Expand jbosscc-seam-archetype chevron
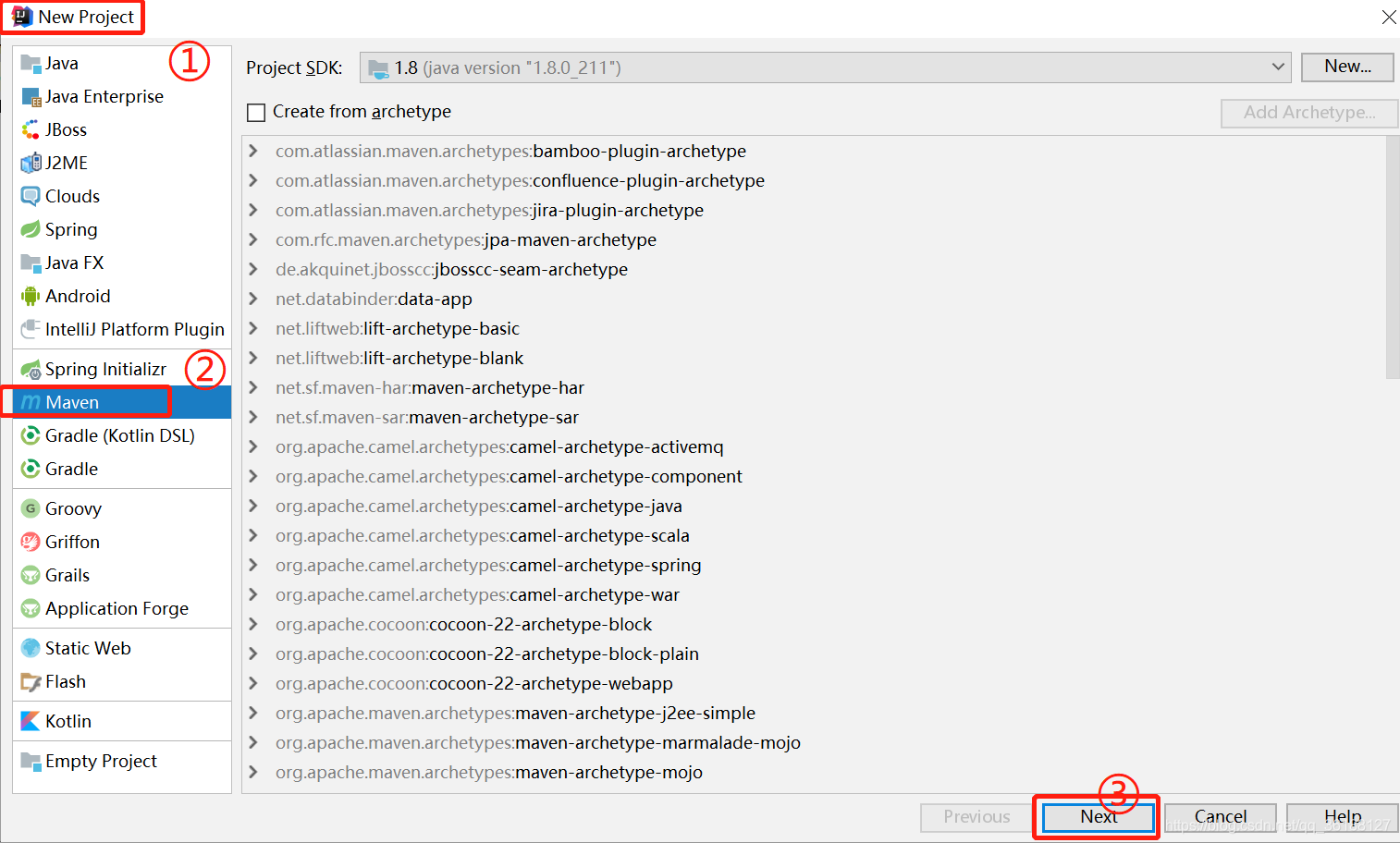 (253, 269)
